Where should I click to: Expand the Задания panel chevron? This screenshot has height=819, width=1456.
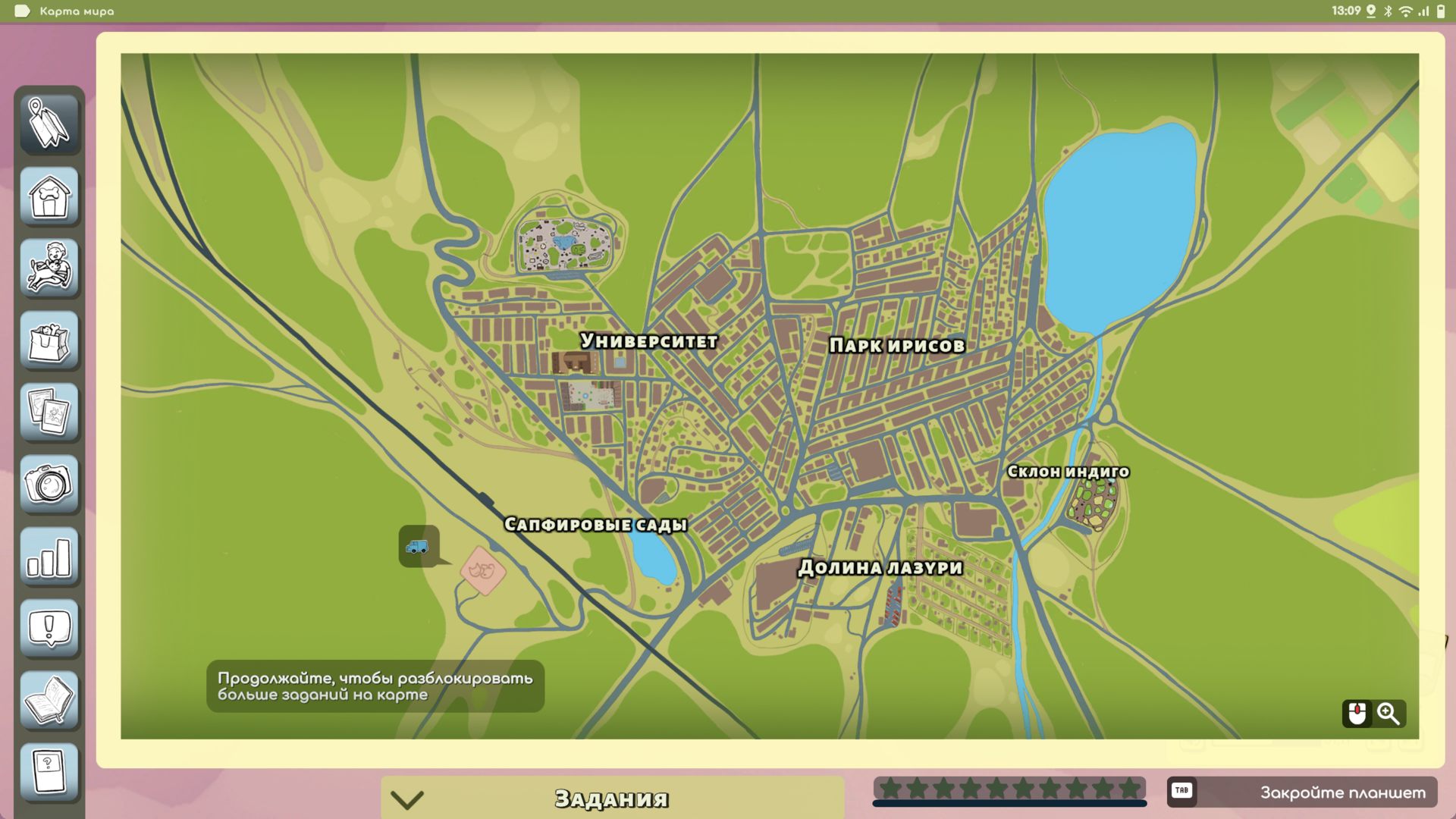coord(407,799)
